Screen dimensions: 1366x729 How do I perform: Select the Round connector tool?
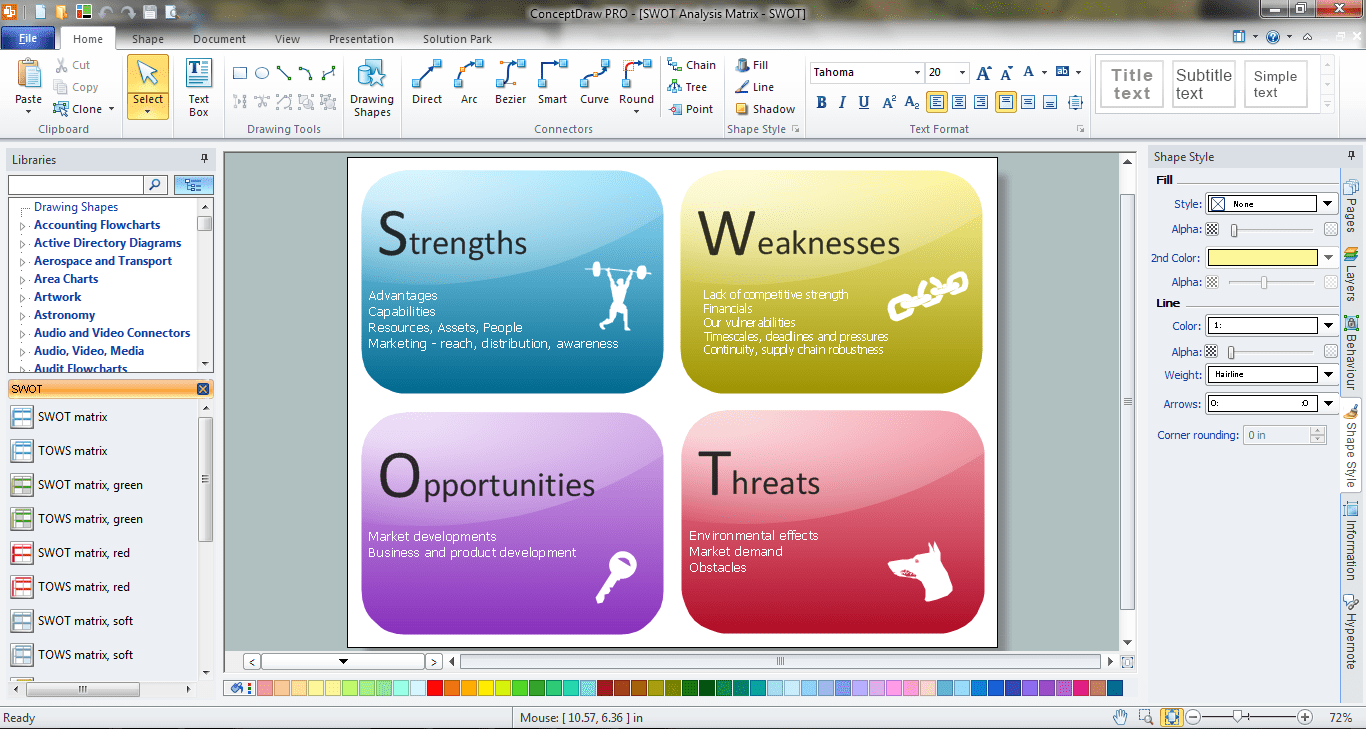point(636,85)
